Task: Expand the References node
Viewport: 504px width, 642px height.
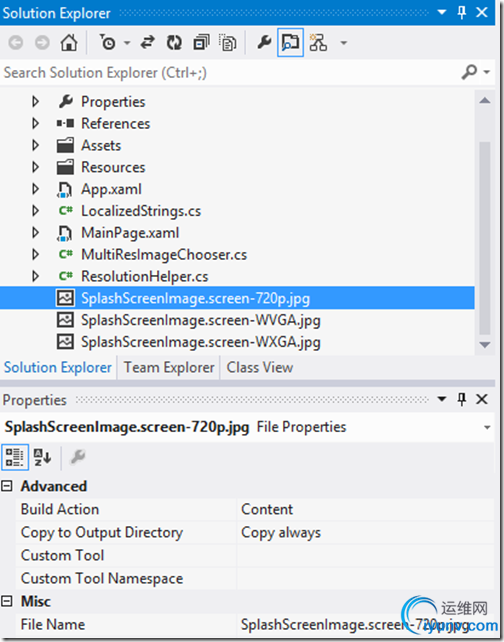Action: (x=36, y=123)
